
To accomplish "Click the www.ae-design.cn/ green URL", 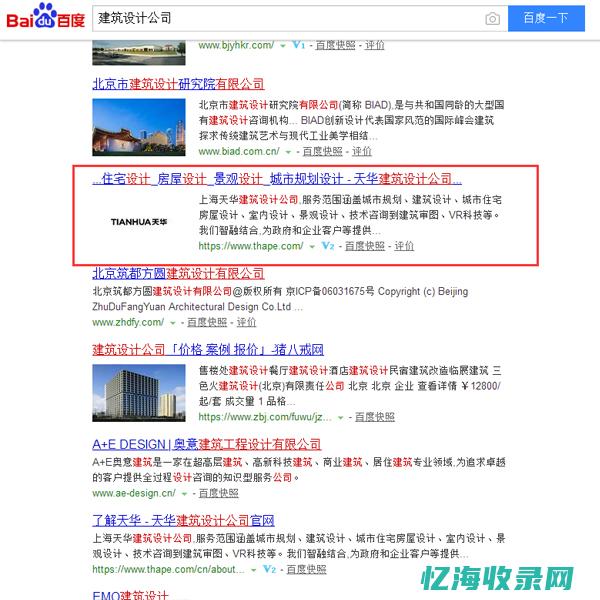I will pos(134,493).
